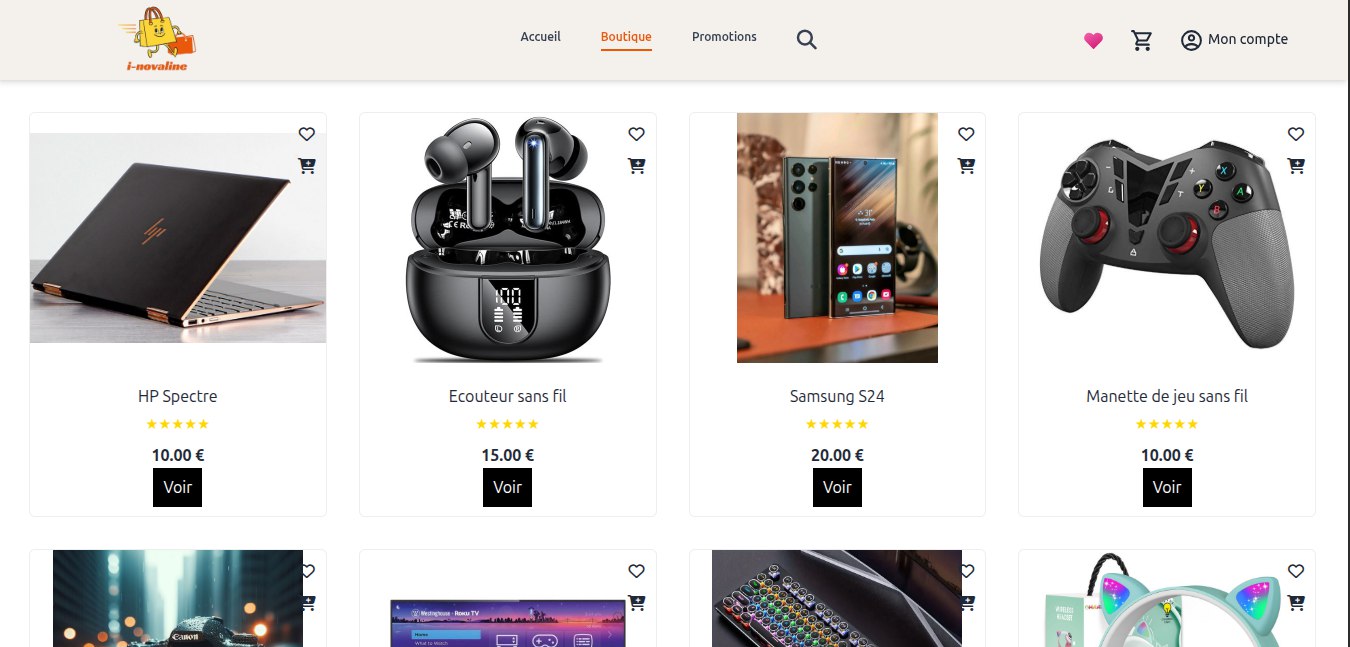Open the shopping cart in the header
The height and width of the screenshot is (647, 1350).
1142,40
